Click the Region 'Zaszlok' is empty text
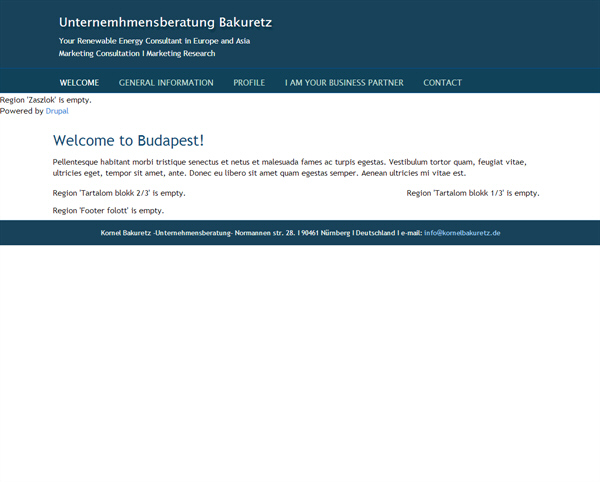This screenshot has height=482, width=600. (x=46, y=100)
